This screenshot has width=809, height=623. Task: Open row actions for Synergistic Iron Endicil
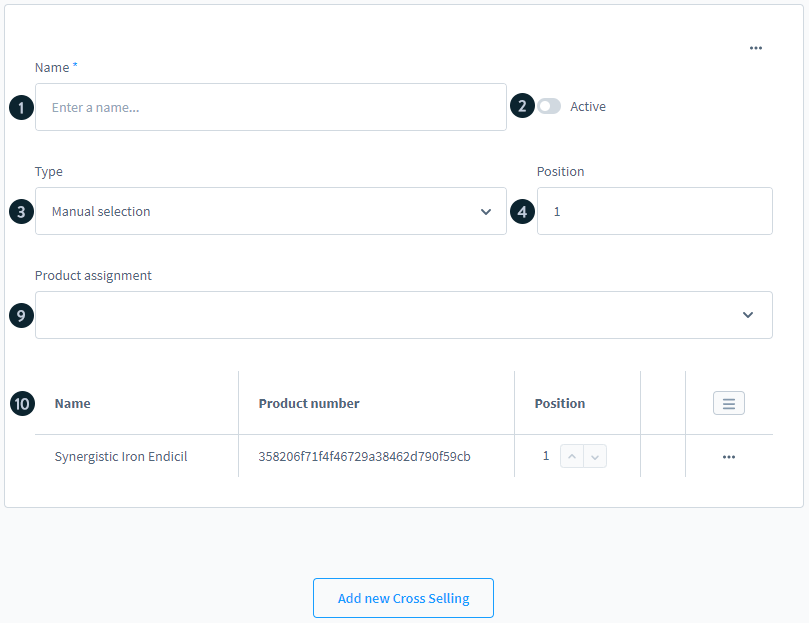click(x=728, y=457)
